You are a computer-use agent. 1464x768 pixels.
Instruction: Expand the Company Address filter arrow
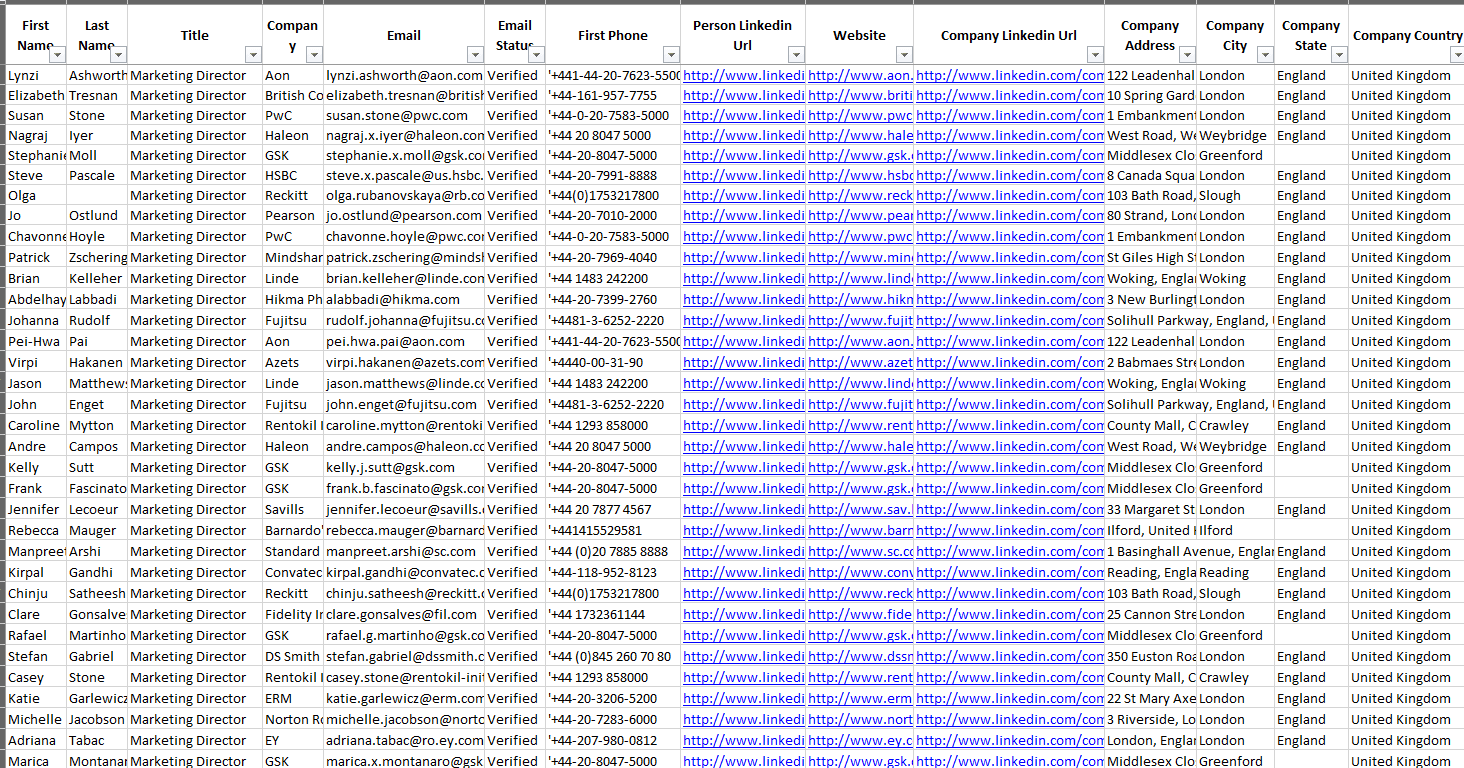[1187, 55]
